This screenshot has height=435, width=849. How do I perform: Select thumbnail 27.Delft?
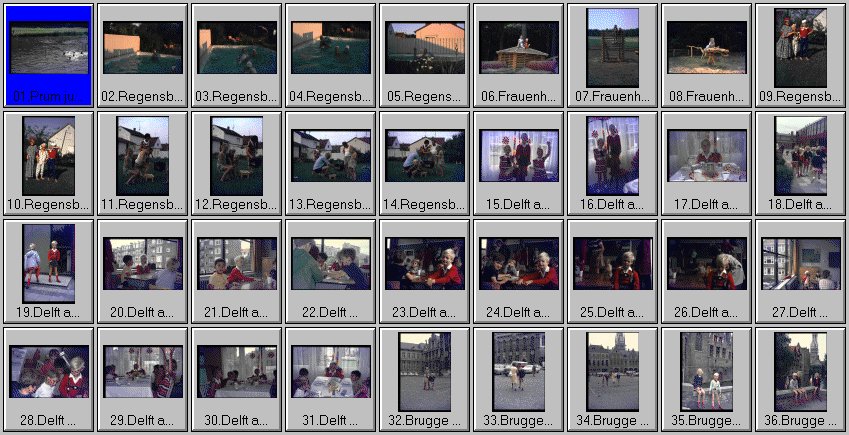coord(801,264)
